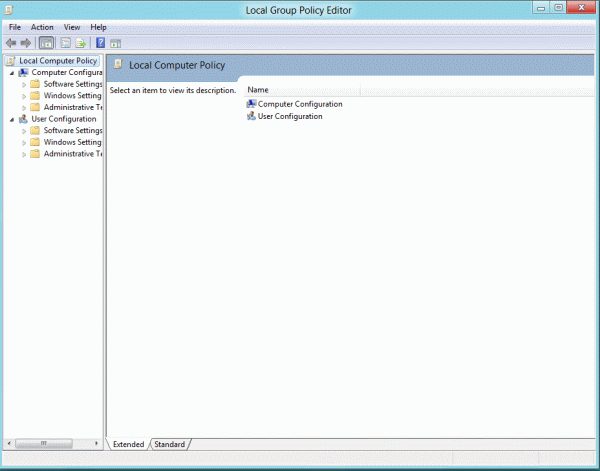This screenshot has width=600, height=471.
Task: Click the scroll icon in the Local Computer Policy header
Action: click(118, 64)
